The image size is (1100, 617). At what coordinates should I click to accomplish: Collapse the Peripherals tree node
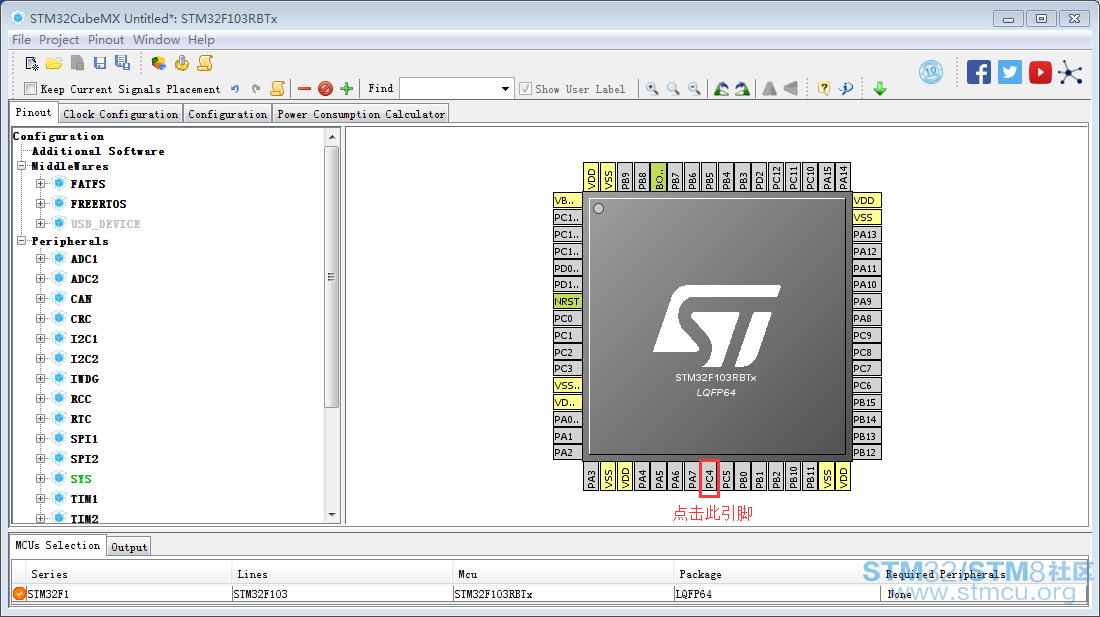pyautogui.click(x=22, y=240)
